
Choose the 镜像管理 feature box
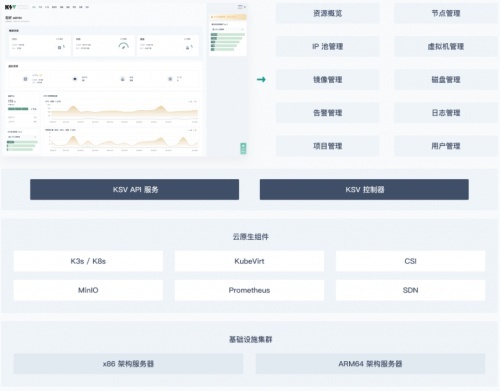[x=327, y=80]
